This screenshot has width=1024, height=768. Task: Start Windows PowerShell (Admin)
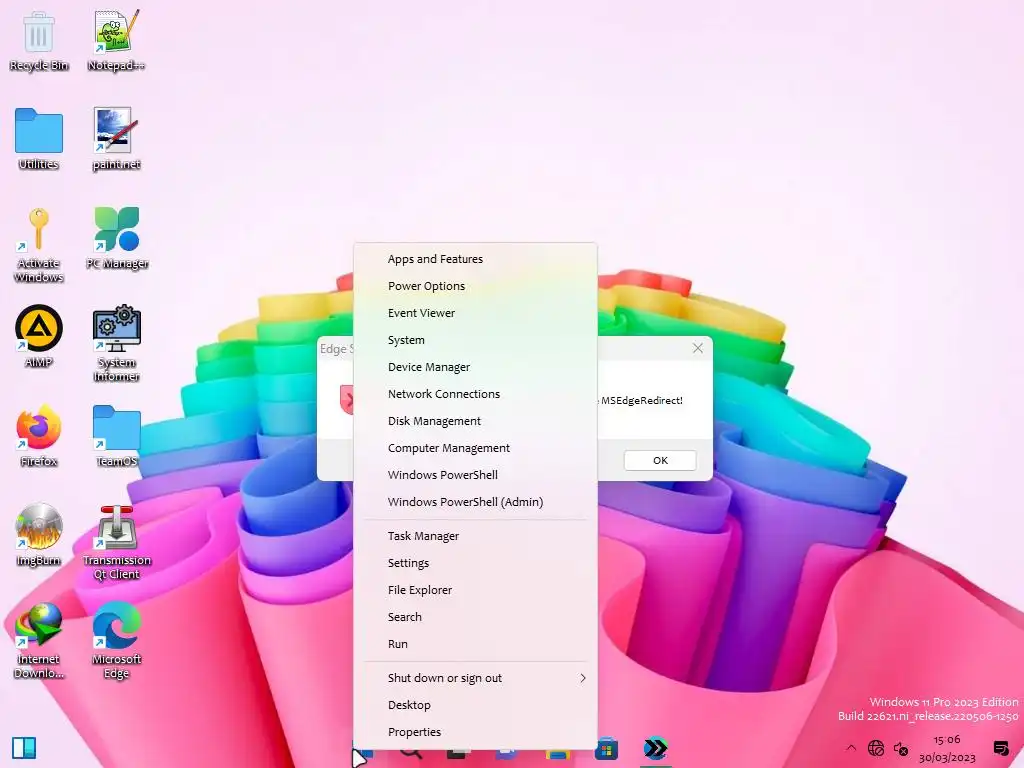[475, 502]
